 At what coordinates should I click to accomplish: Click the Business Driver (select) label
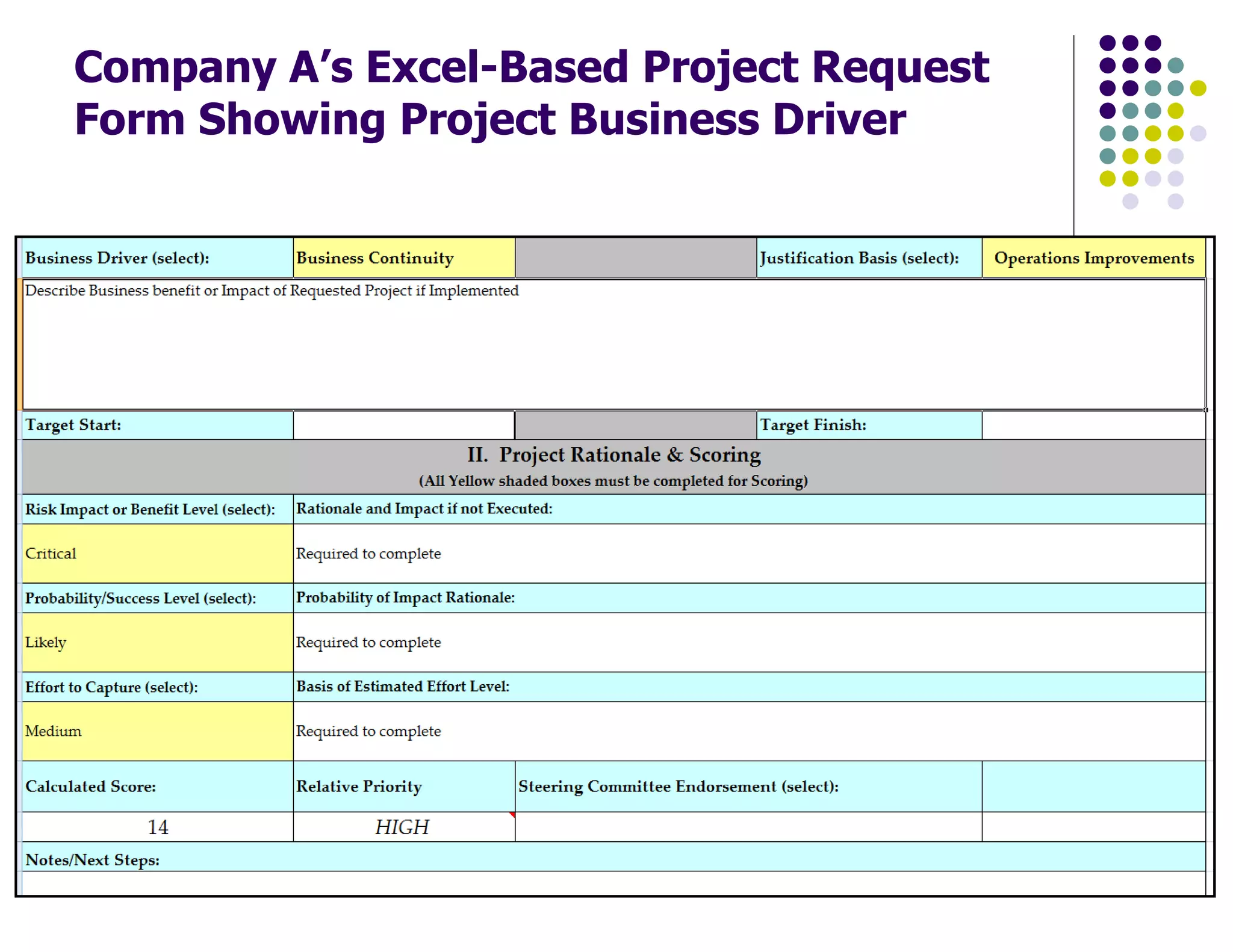click(x=117, y=258)
